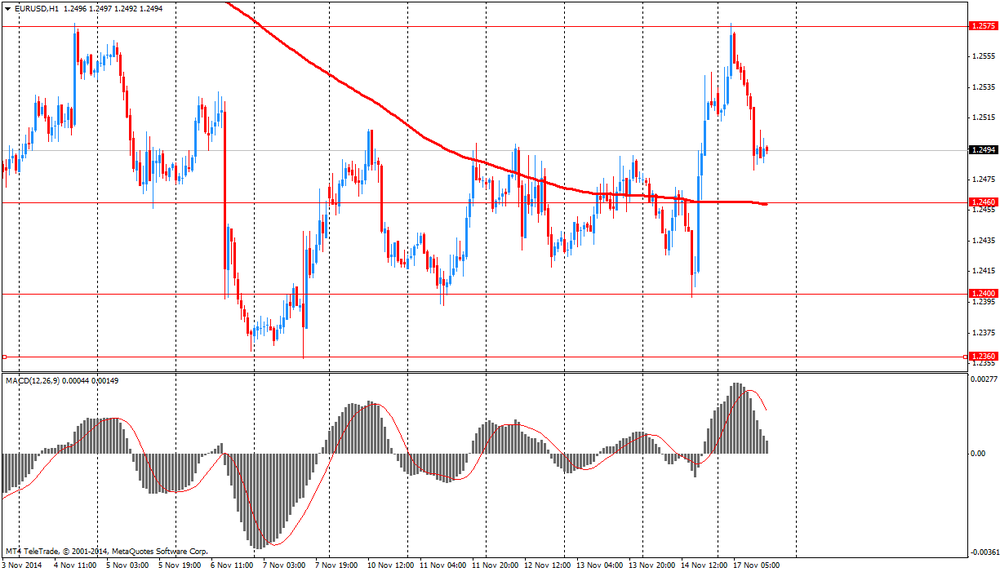Select the 1.2535 price scale value
Viewport: 1000px width, 572px height.
pos(983,87)
